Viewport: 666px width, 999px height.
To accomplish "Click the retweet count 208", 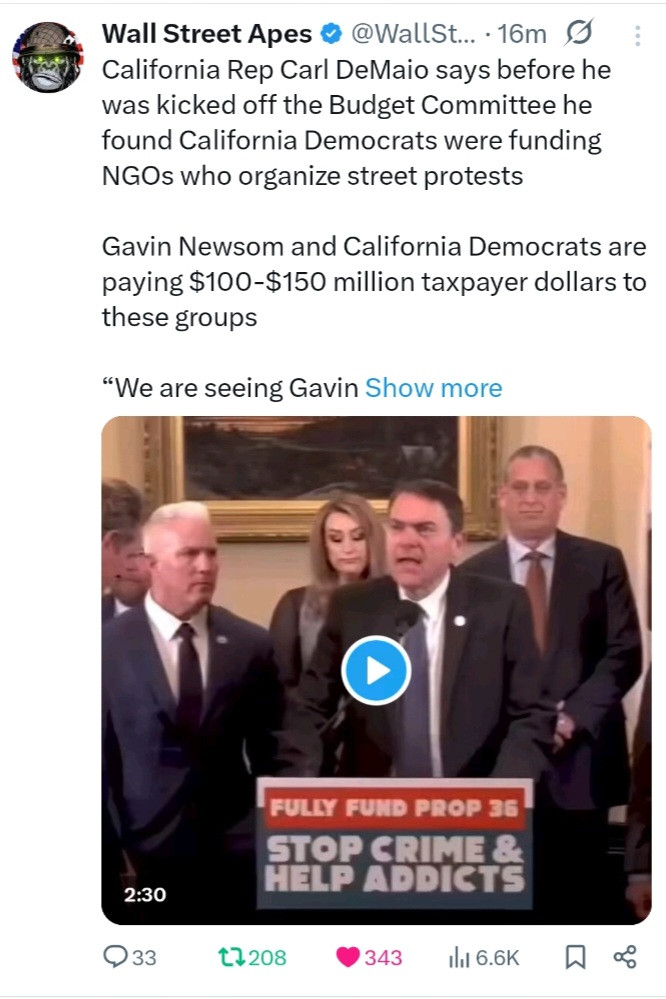I will point(267,958).
